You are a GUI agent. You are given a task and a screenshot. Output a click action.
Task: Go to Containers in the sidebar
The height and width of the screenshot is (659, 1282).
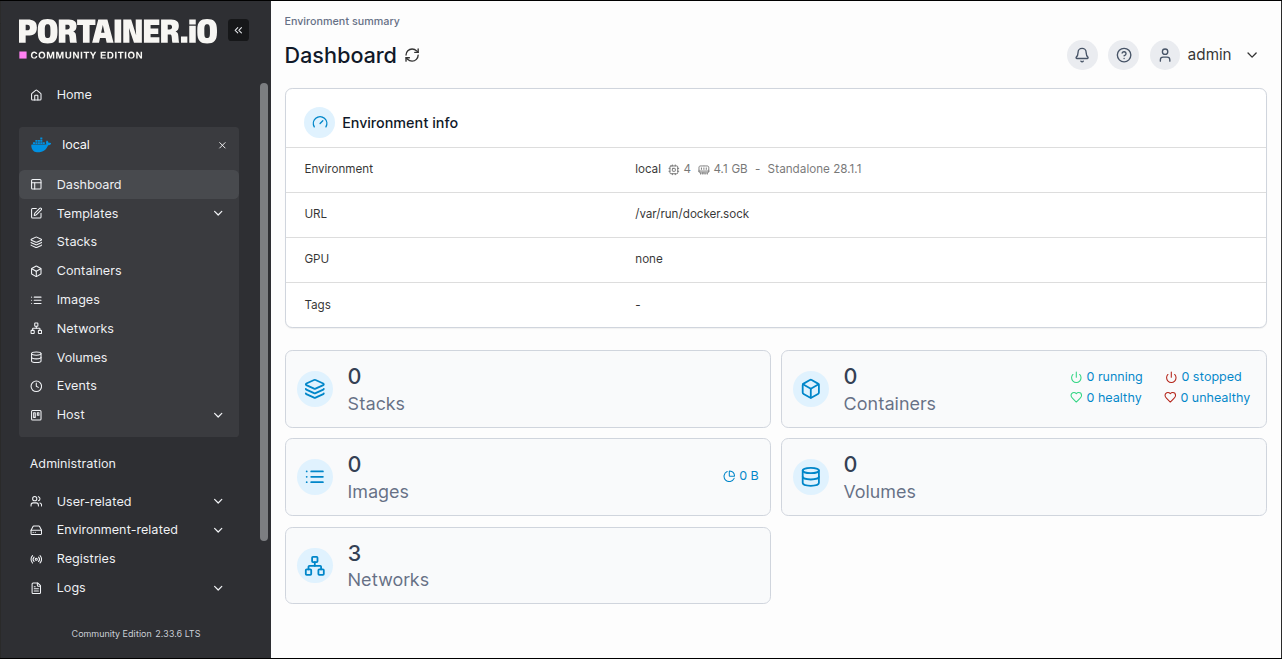(89, 271)
